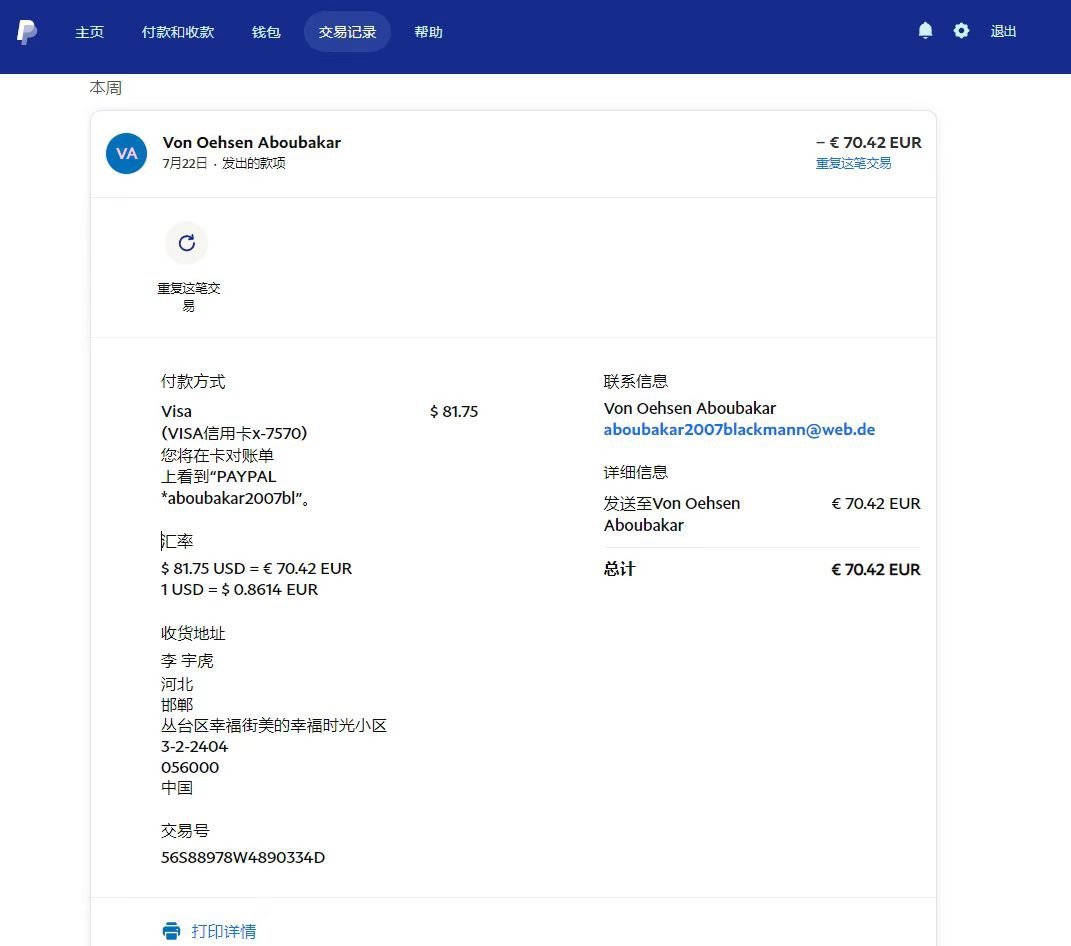Screen dimensions: 1071x946
Task: Open the 付款和收款 menu item
Action: [178, 32]
